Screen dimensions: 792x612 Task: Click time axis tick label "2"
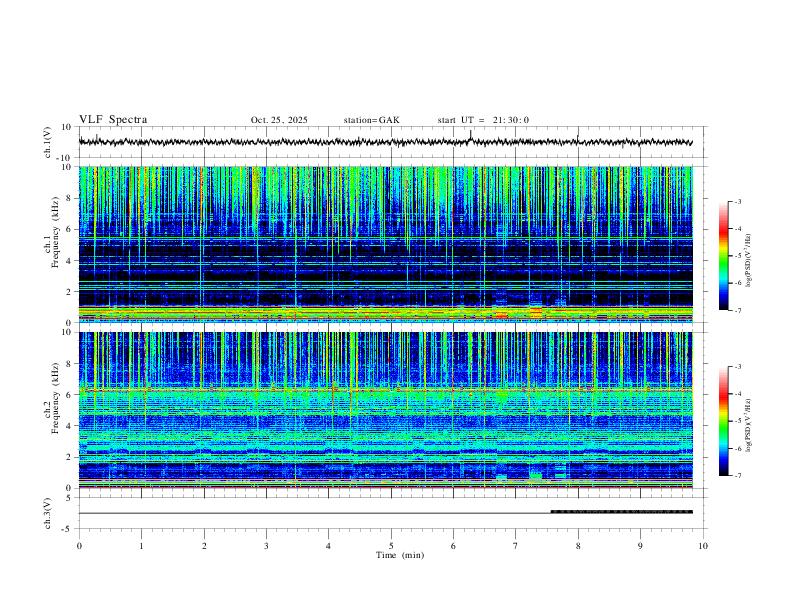pos(204,546)
